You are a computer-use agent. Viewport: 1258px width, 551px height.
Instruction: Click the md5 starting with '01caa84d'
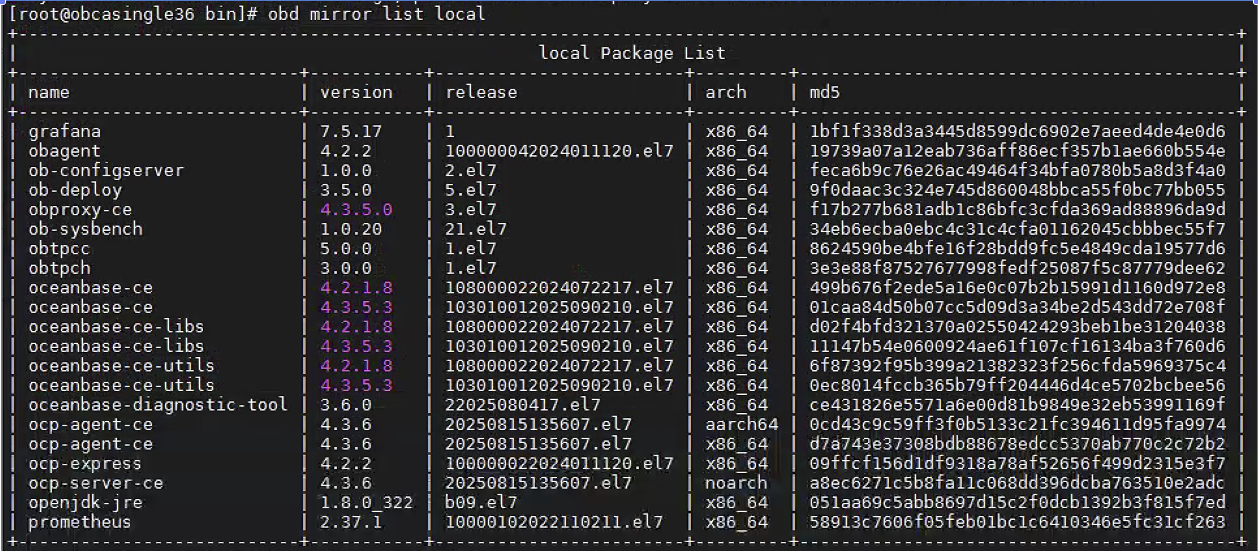click(x=1017, y=307)
